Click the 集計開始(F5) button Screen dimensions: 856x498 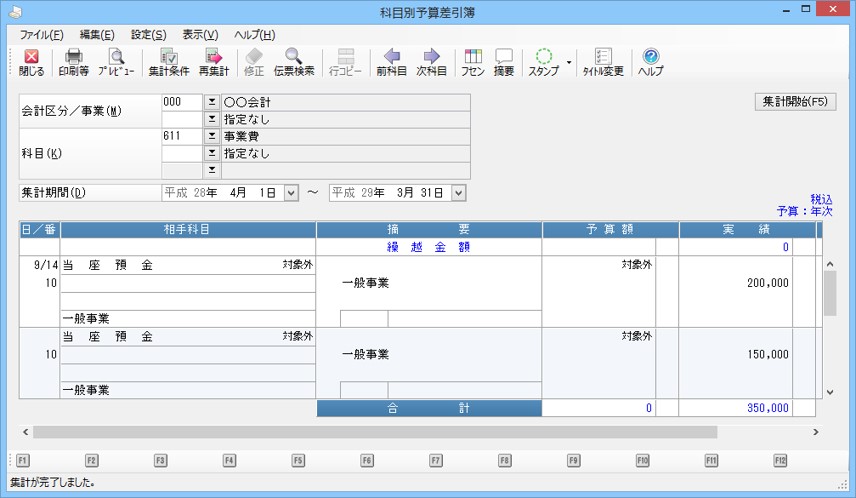point(794,102)
